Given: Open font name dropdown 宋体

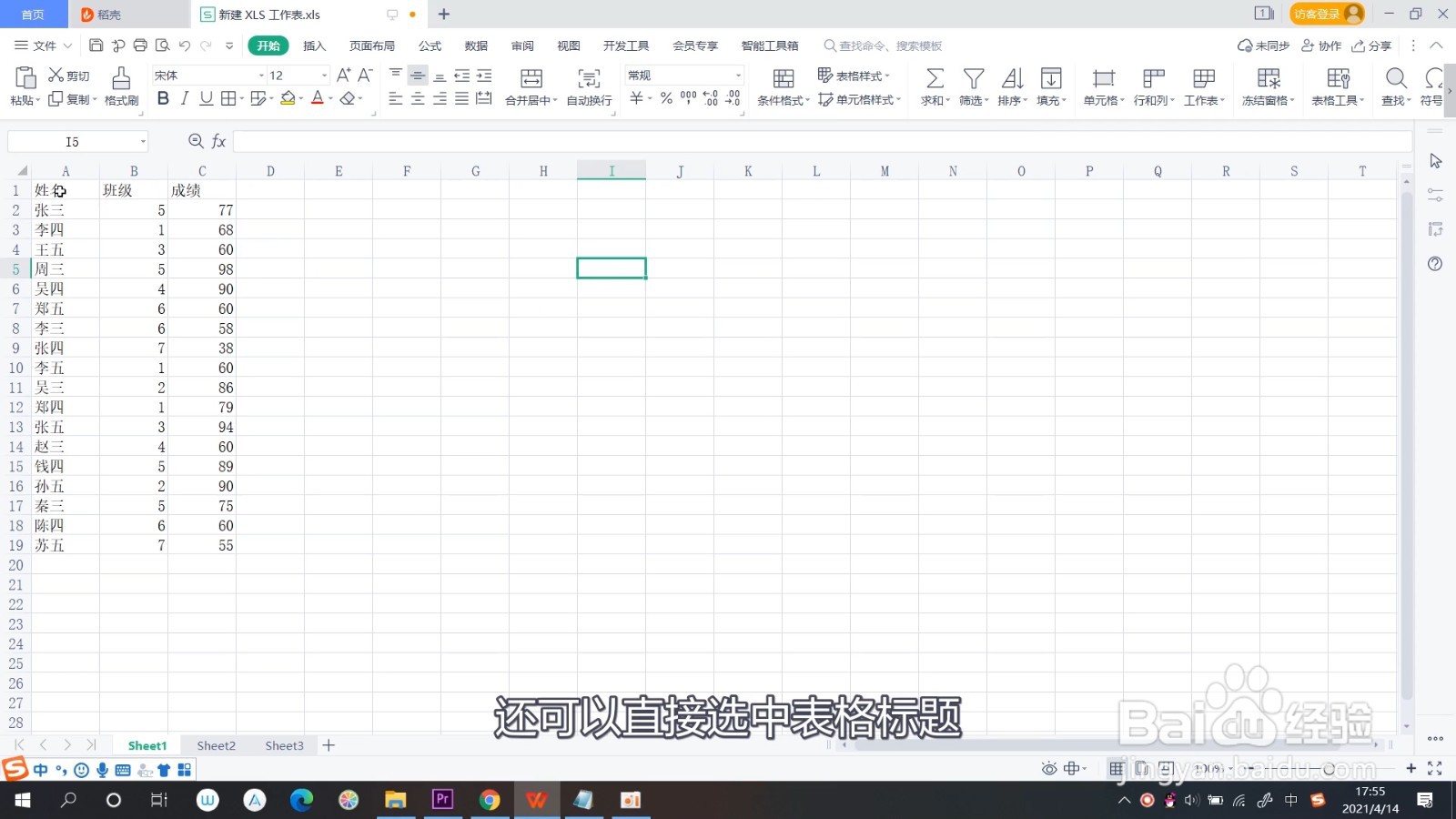Looking at the screenshot, I should [x=261, y=76].
